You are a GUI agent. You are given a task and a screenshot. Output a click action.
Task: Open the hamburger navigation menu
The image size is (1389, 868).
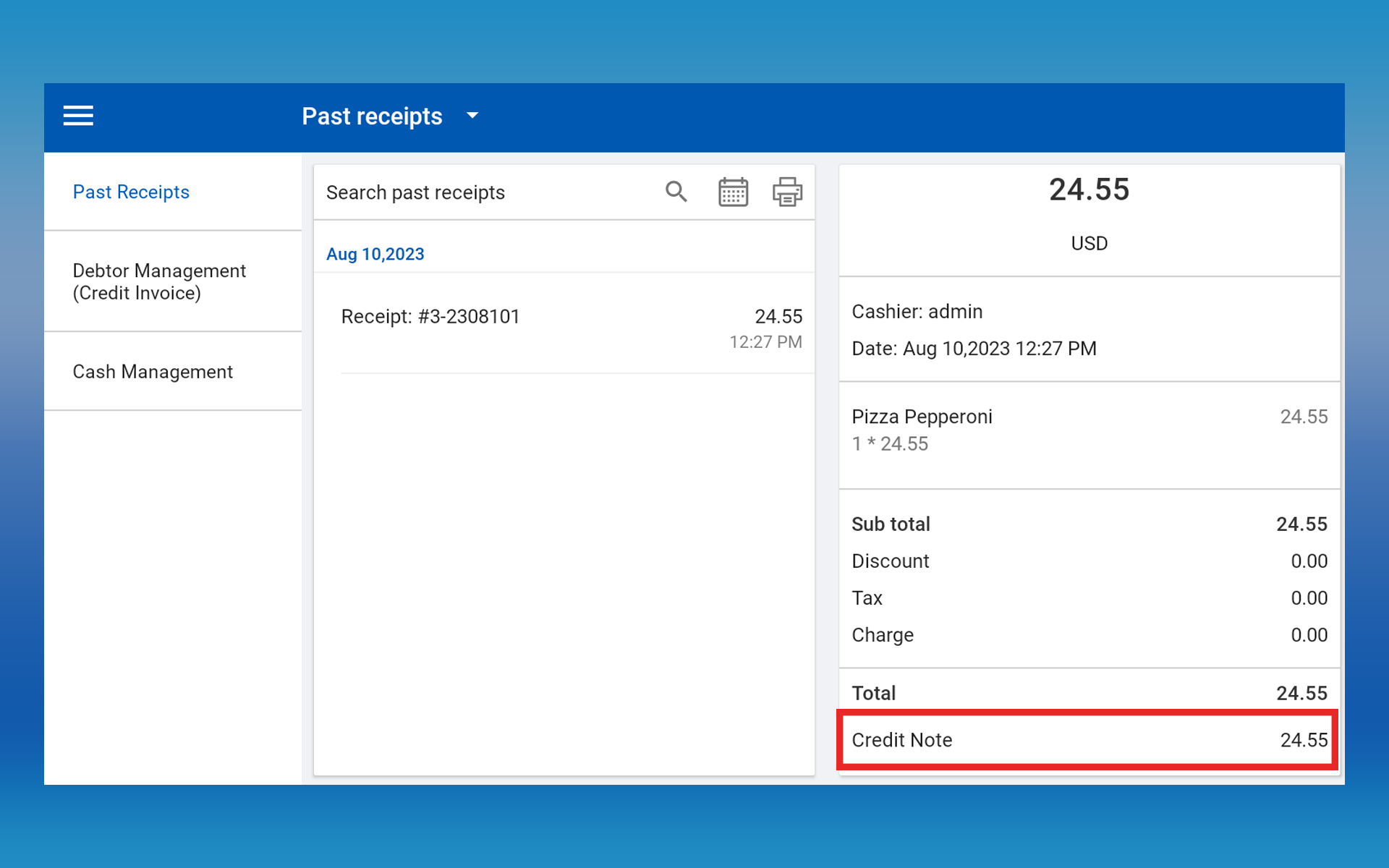(x=78, y=116)
